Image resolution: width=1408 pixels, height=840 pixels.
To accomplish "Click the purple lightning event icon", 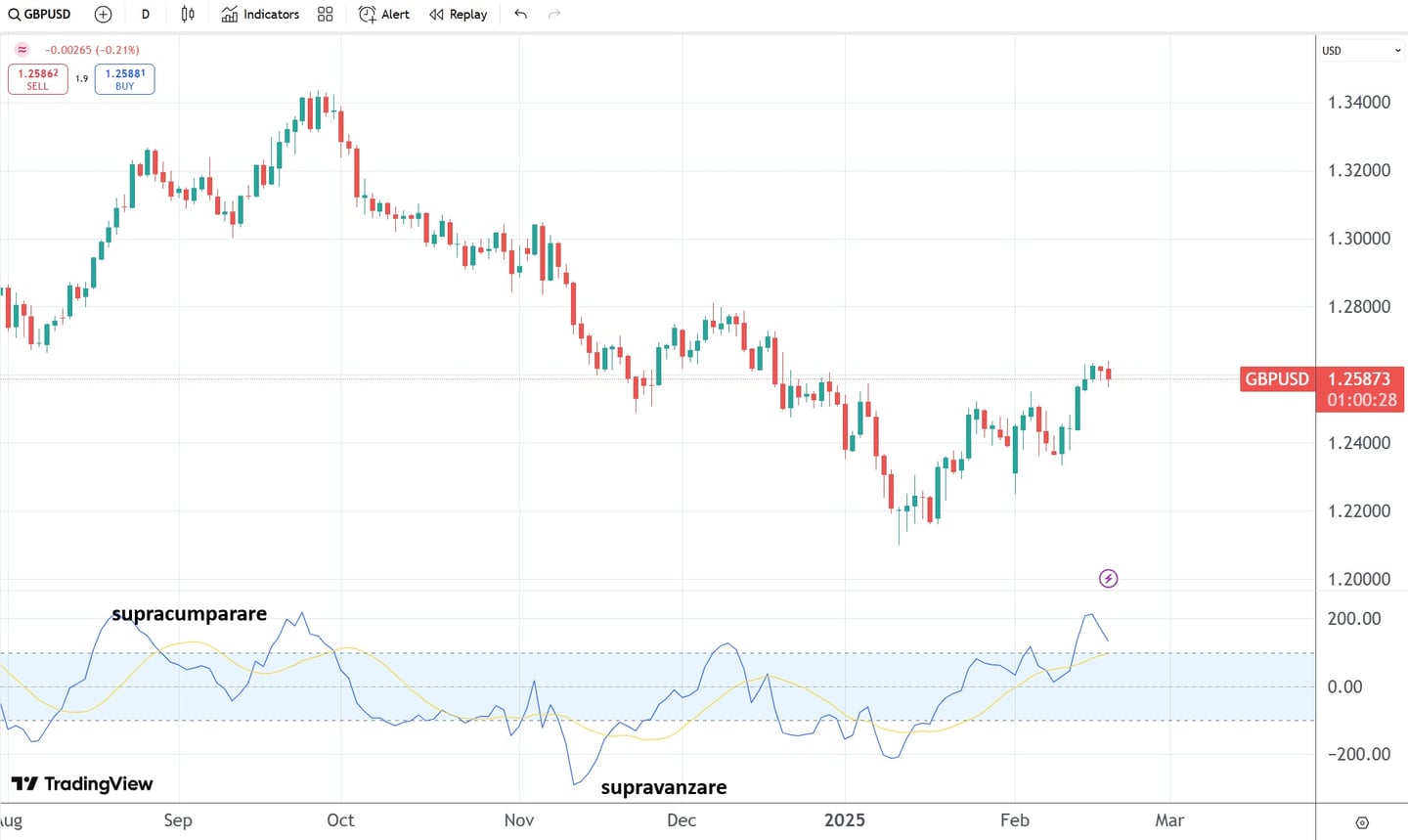I will click(x=1108, y=579).
